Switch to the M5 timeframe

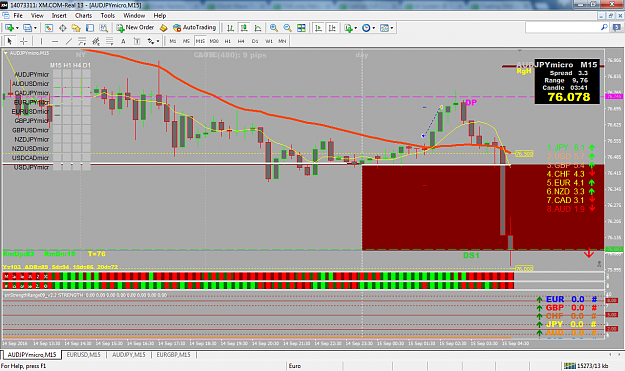[187, 41]
